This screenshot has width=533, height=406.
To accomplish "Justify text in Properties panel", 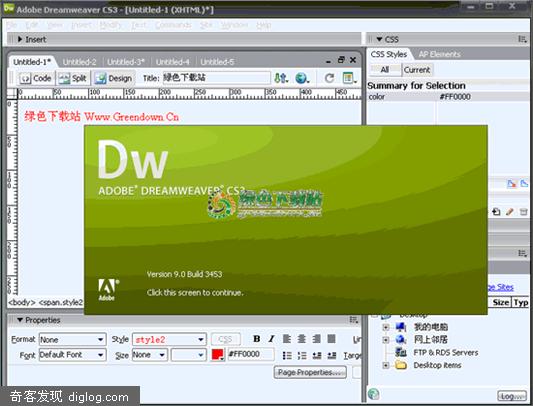I will point(331,339).
